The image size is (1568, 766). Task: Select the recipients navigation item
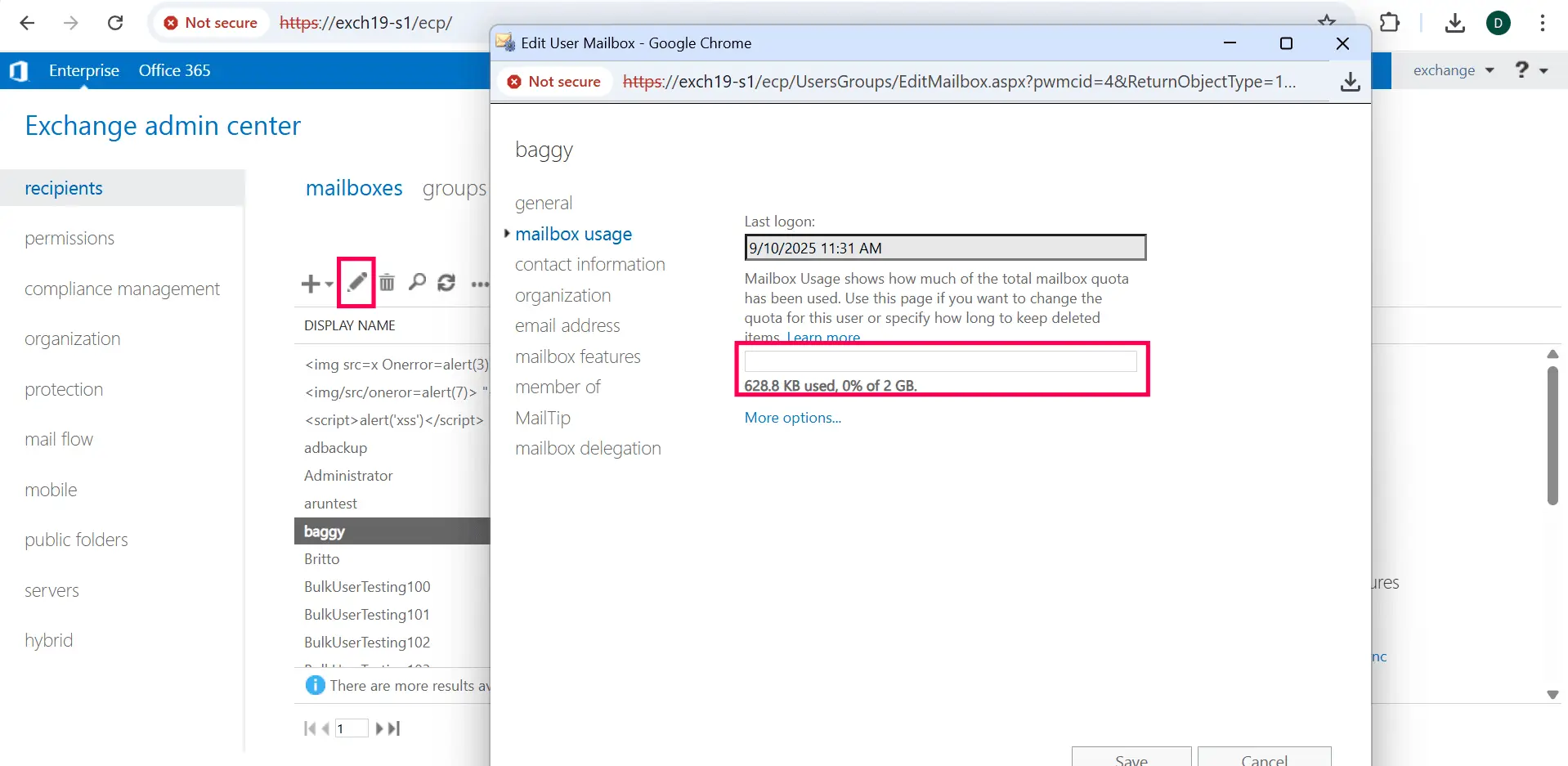point(64,188)
